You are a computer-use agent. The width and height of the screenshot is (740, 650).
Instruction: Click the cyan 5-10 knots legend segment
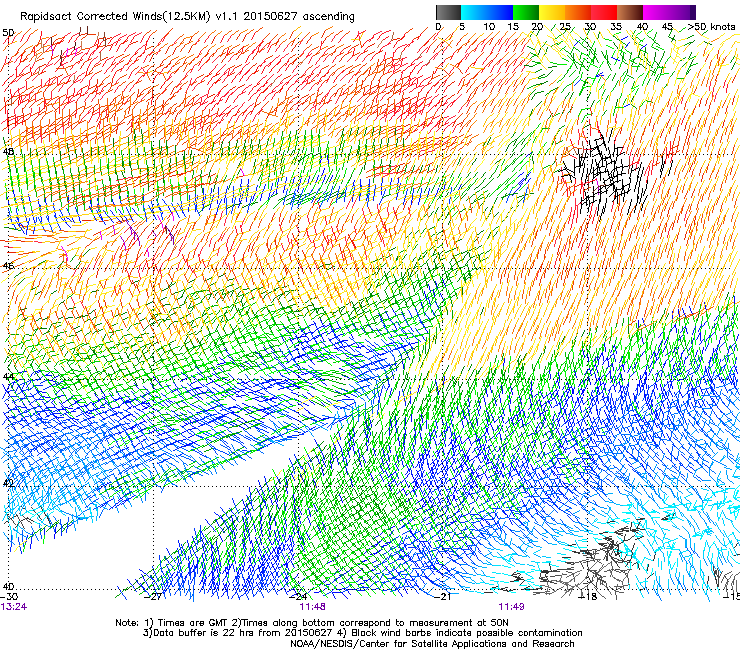473,12
